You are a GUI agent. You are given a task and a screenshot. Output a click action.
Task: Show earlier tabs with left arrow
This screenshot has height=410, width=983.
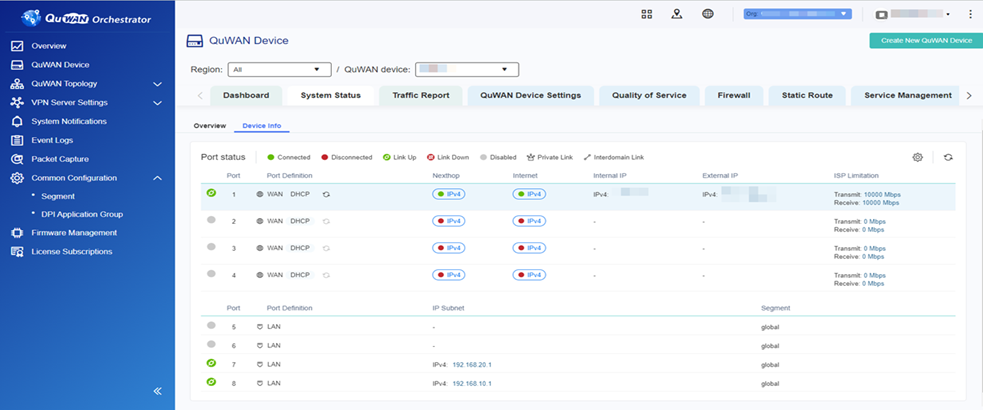point(200,96)
